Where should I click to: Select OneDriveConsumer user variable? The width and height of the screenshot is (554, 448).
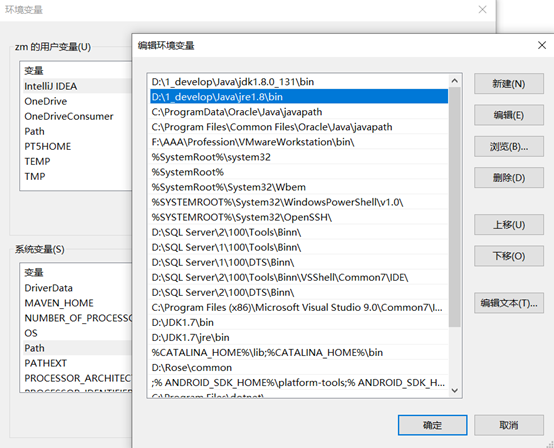[x=76, y=116]
